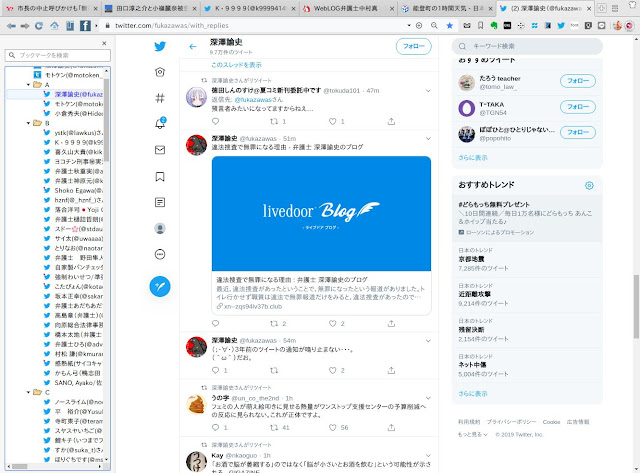This screenshot has height=473, width=640.
Task: Open menu caret on tokuda101 tweet
Action: [428, 91]
